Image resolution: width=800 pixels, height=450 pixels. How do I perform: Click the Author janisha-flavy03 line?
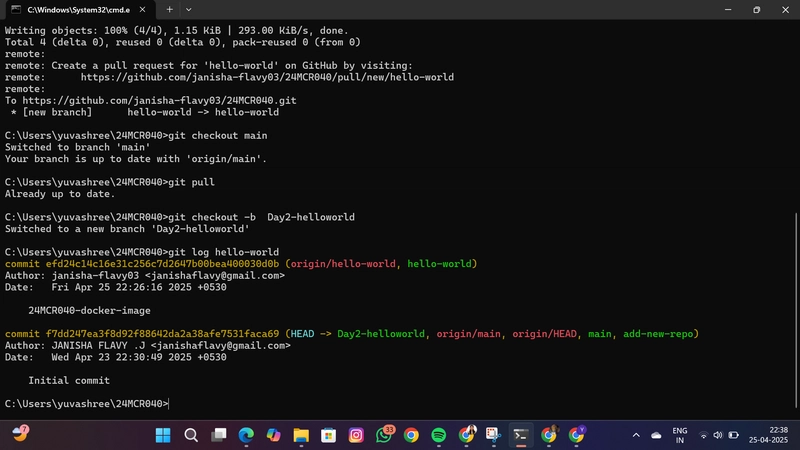pos(145,276)
